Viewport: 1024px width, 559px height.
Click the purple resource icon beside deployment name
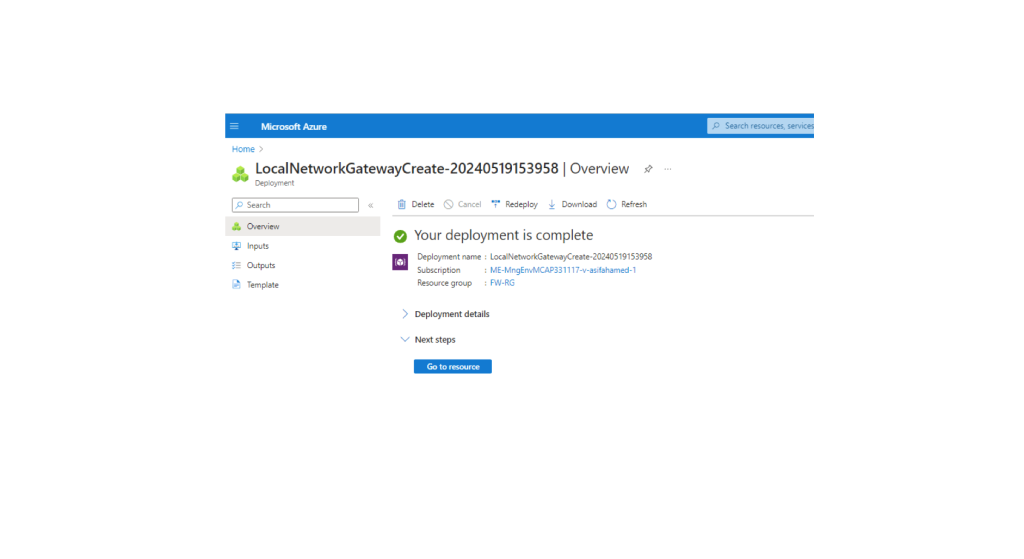tap(400, 262)
